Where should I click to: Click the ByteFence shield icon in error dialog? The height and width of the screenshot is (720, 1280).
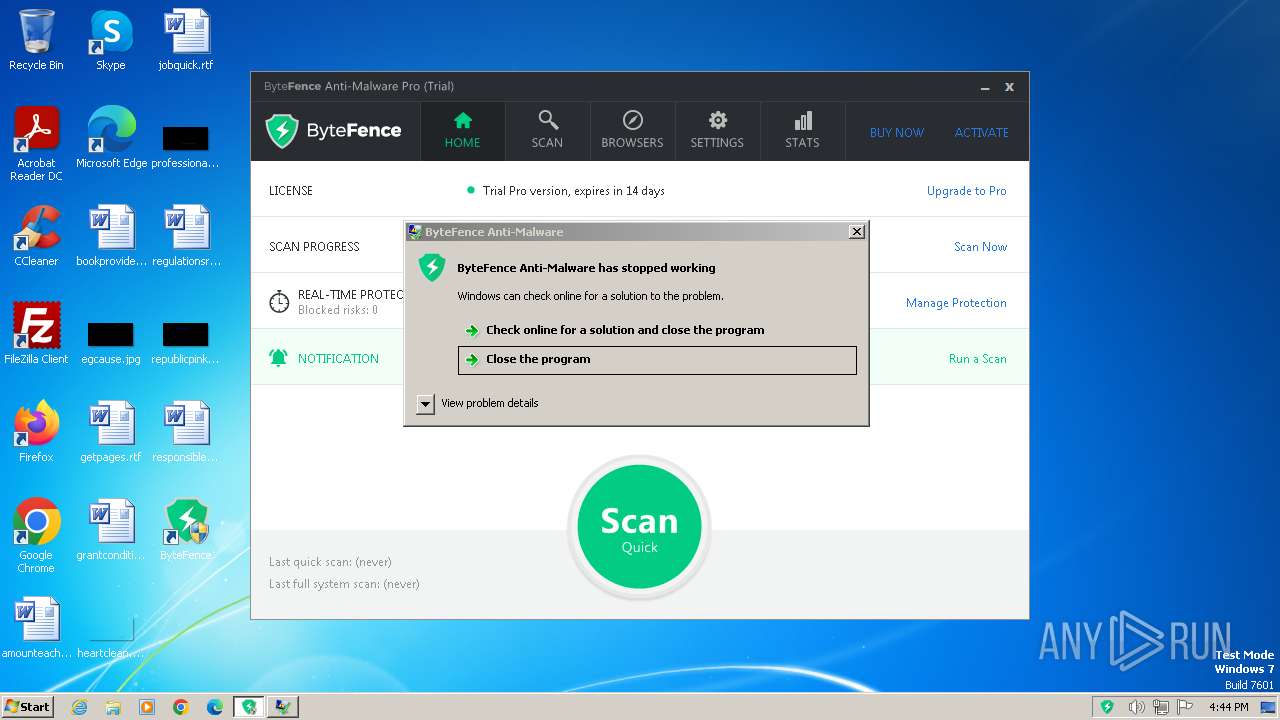click(432, 267)
